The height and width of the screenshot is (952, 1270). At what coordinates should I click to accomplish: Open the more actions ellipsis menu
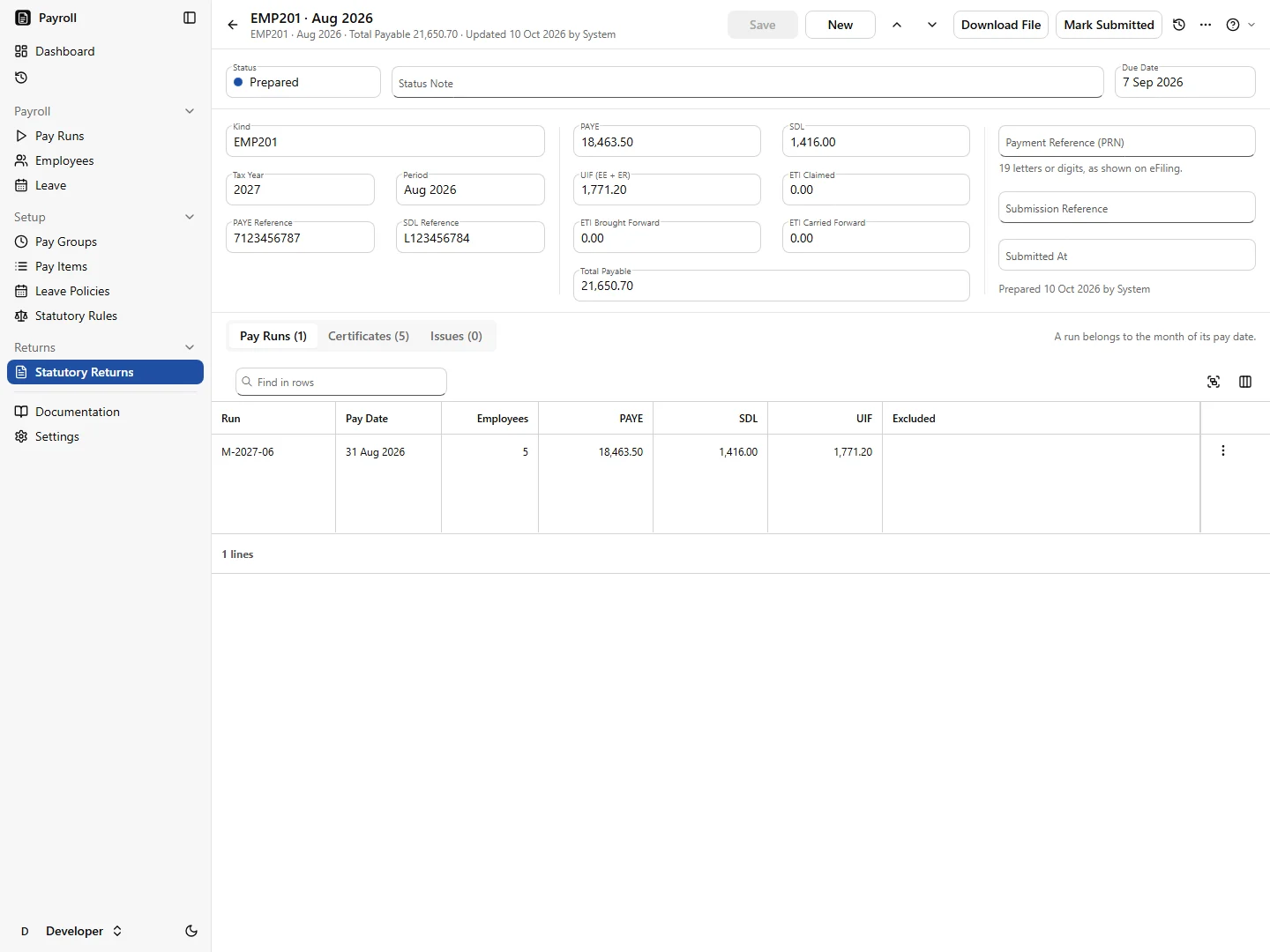pos(1206,25)
